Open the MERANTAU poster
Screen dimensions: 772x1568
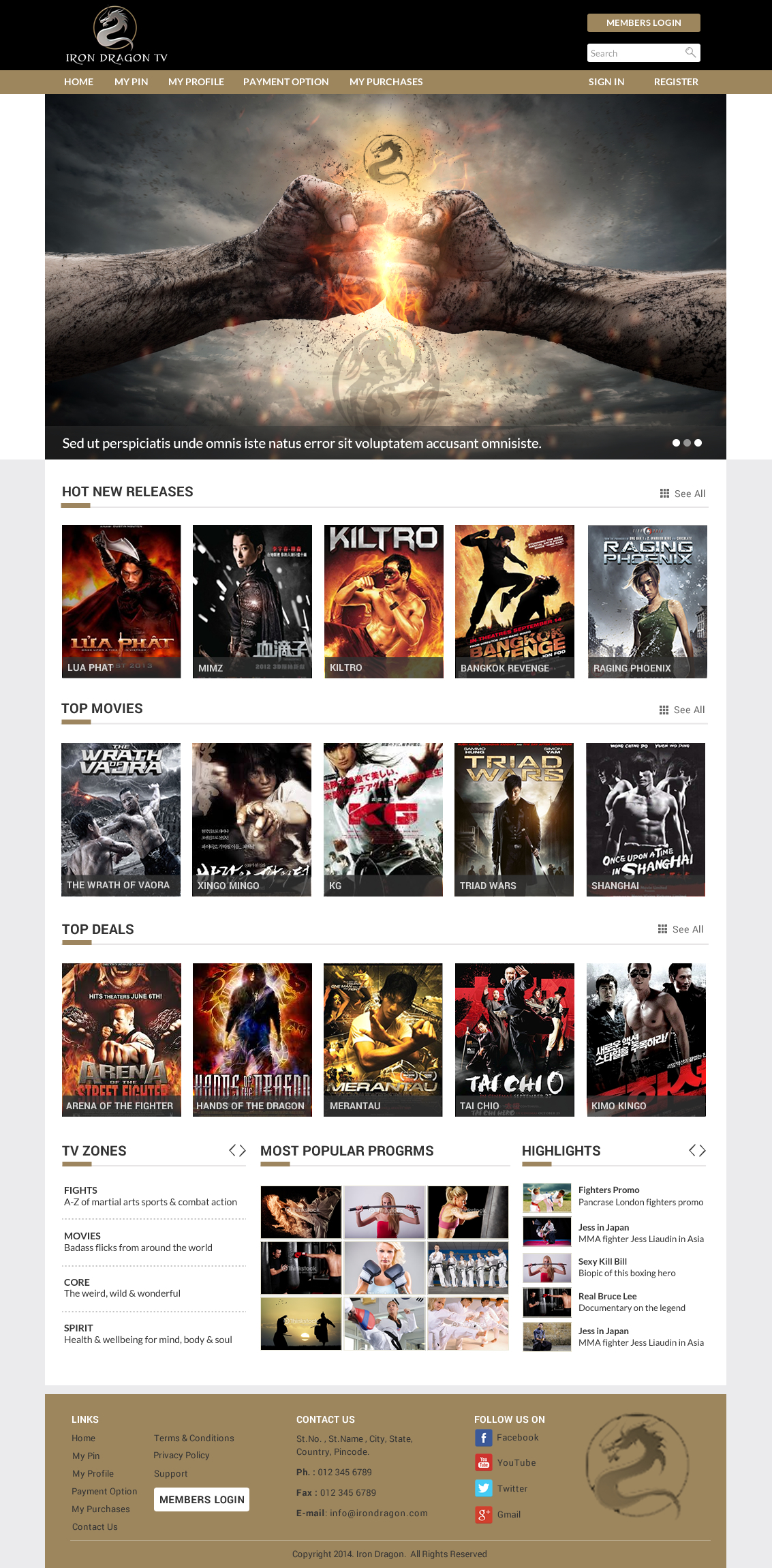click(x=383, y=1040)
